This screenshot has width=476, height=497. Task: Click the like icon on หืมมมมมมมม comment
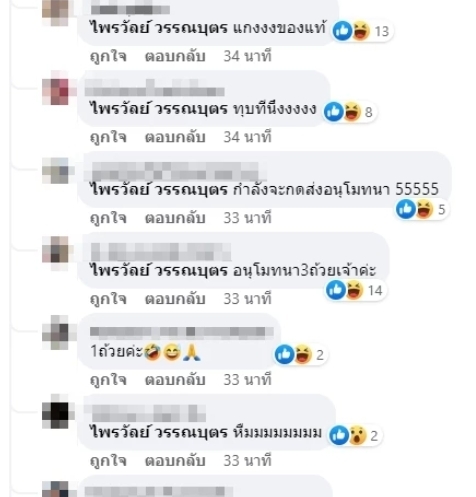coord(339,435)
